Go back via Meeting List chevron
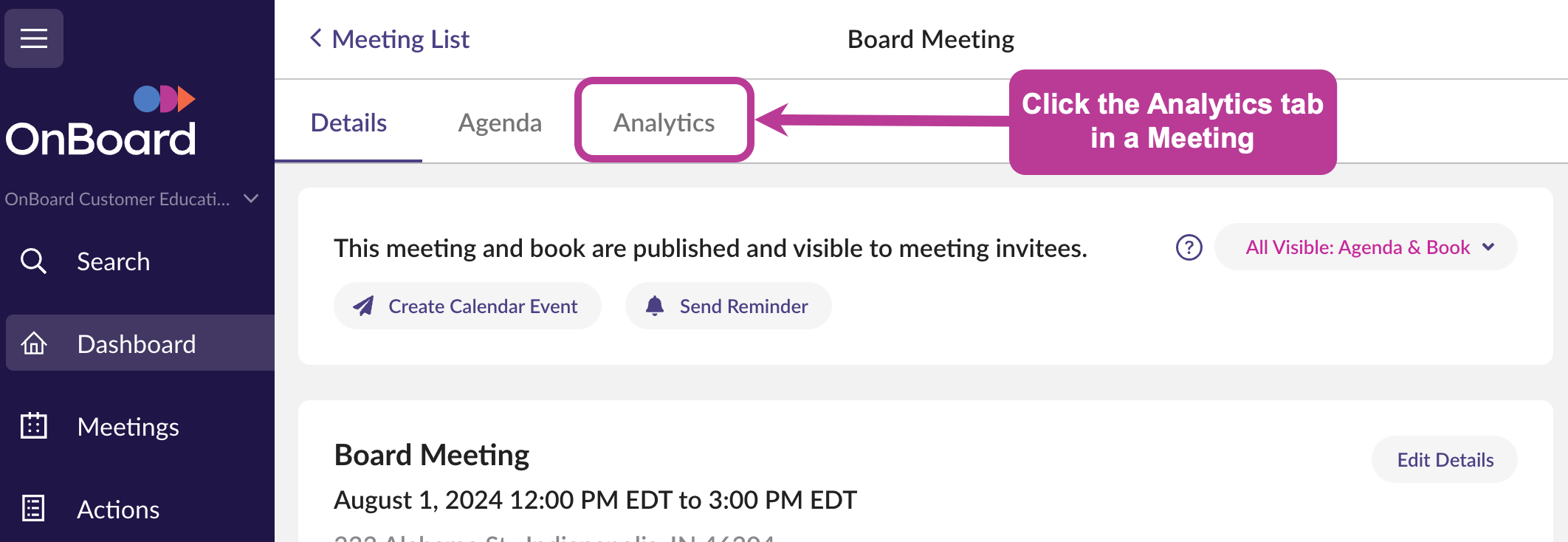The height and width of the screenshot is (542, 1568). point(316,38)
